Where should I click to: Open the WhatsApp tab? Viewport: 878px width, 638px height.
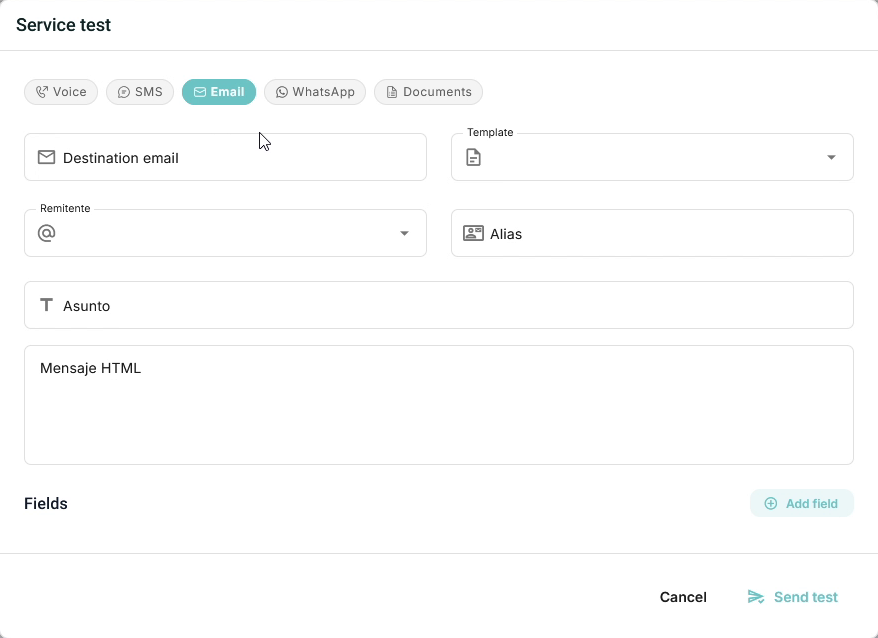point(315,92)
